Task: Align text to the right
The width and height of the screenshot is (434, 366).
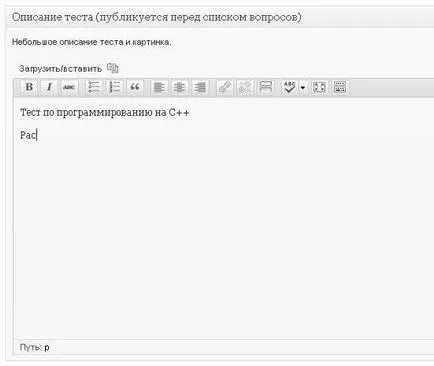Action: (x=200, y=87)
